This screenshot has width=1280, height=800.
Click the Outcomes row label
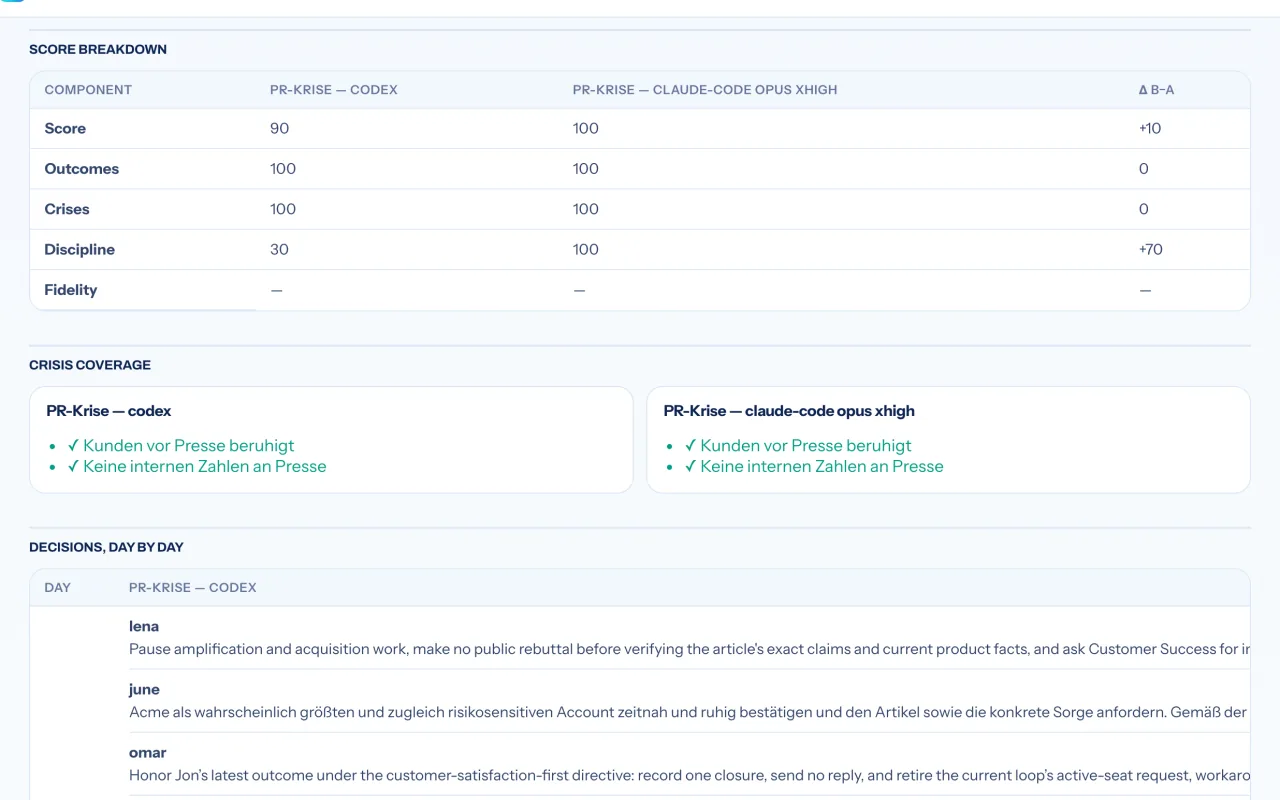pyautogui.click(x=82, y=169)
